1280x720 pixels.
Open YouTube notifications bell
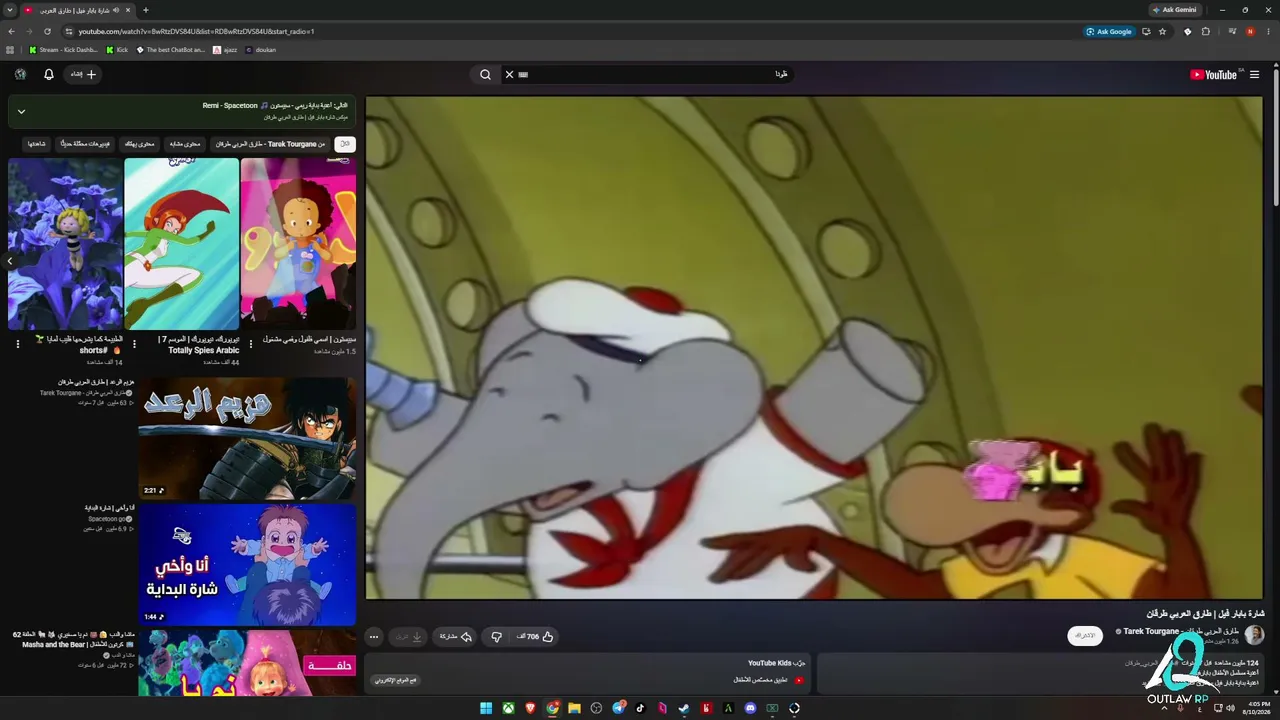[49, 74]
